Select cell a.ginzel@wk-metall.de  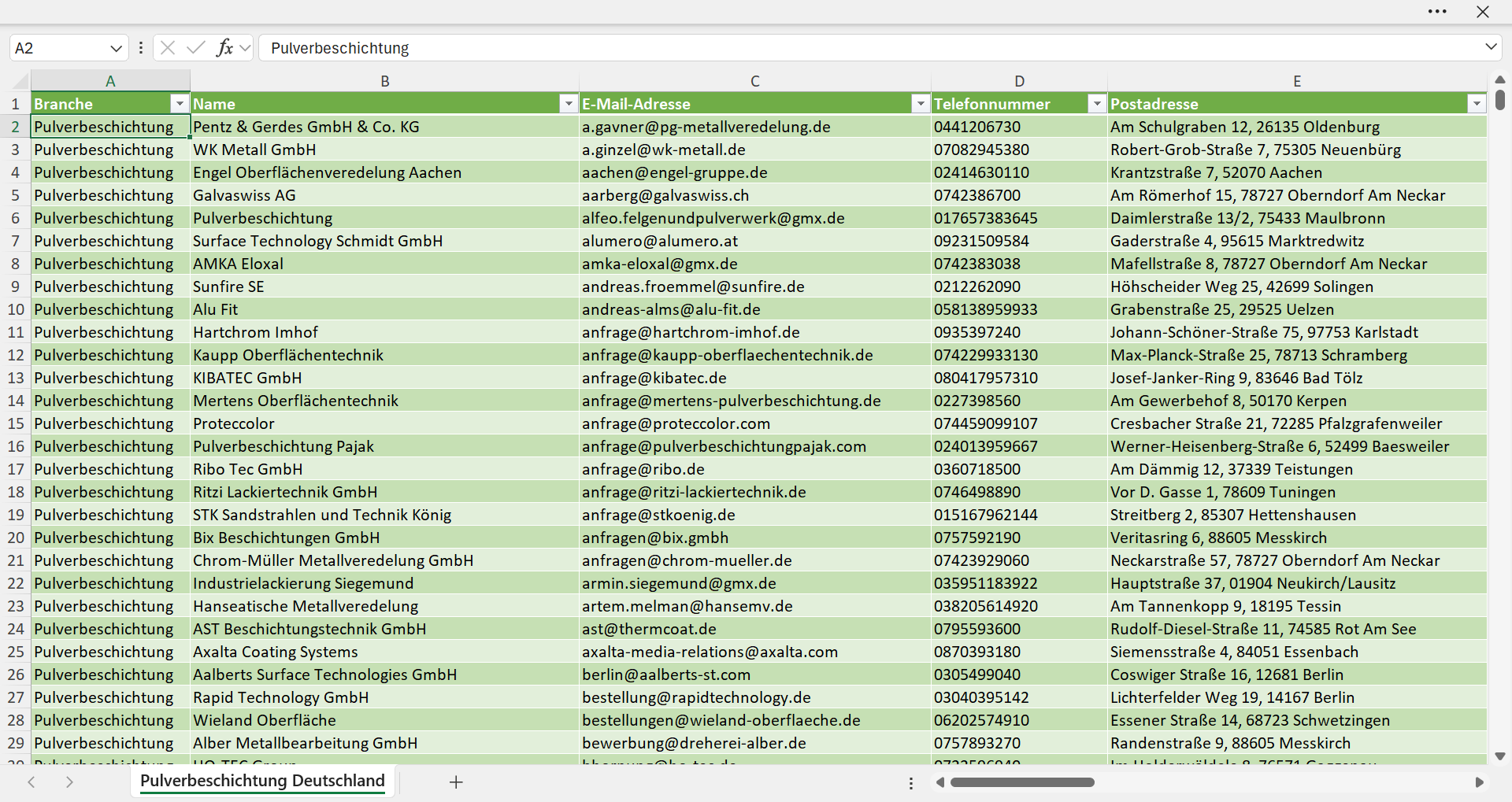[x=754, y=150]
